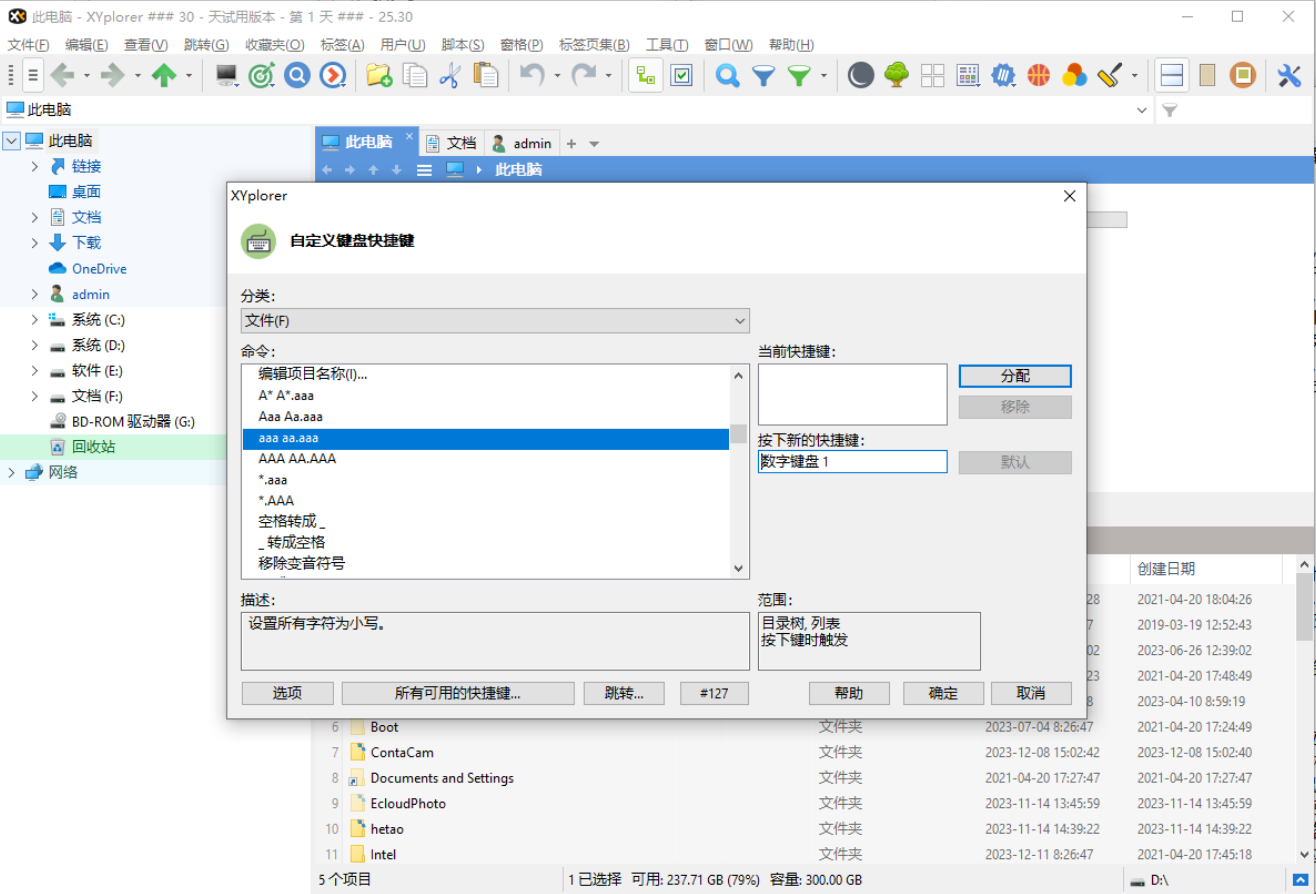Click the 所有可用的快捷键 button
The width and height of the screenshot is (1316, 894).
click(458, 692)
